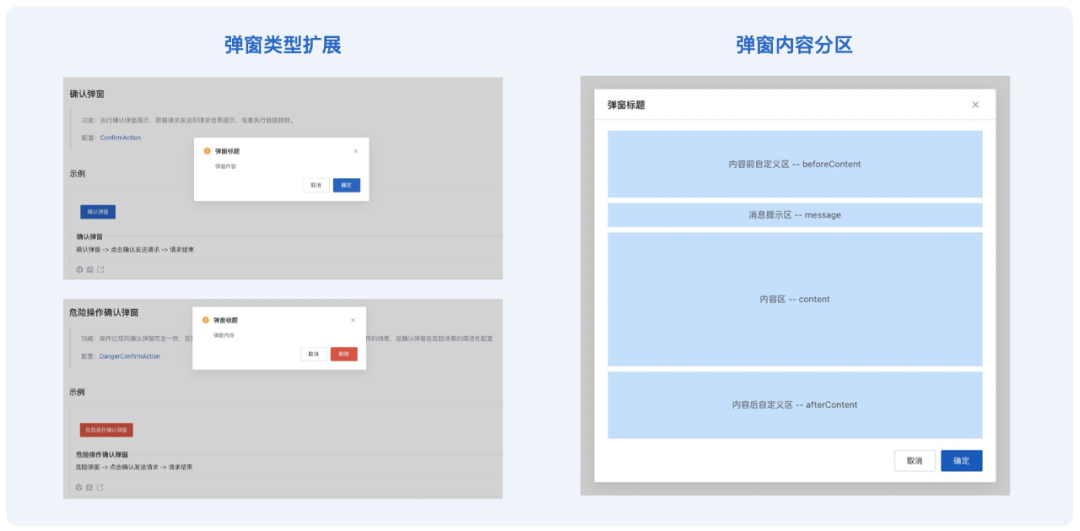This screenshot has width=1080, height=531.
Task: Open external-link icon under 确认弹窗 example
Action: tap(101, 269)
